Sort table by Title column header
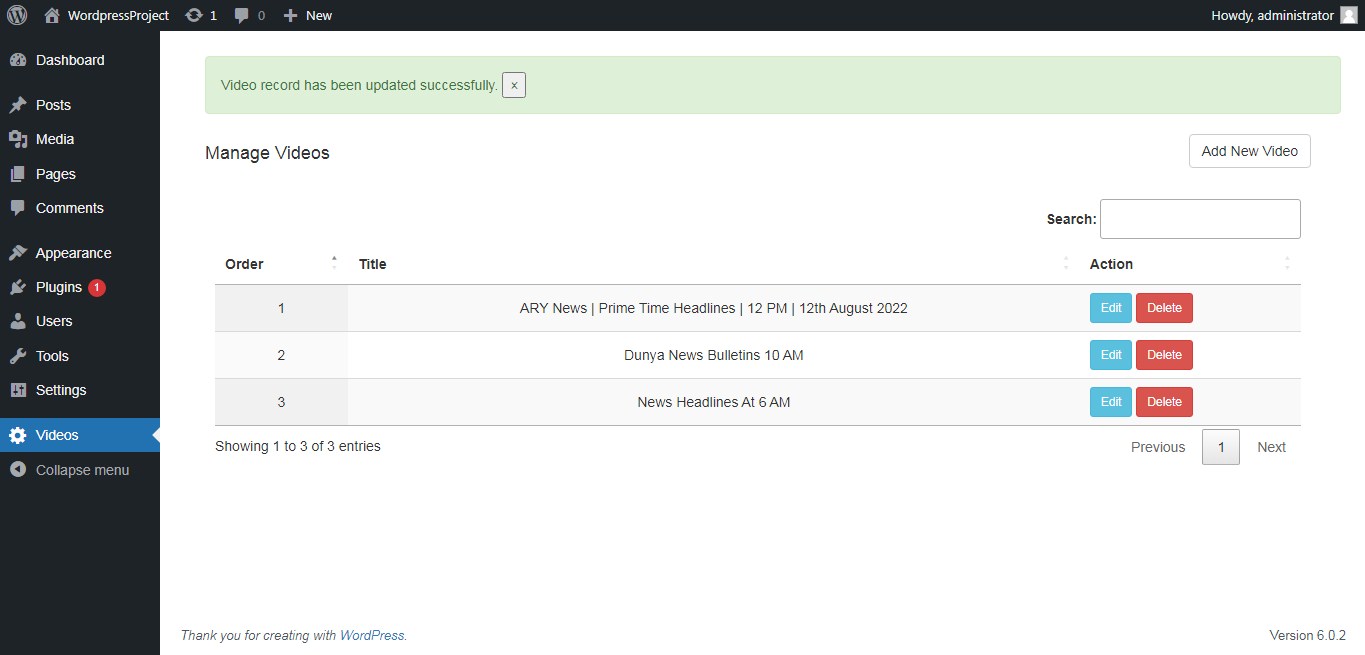This screenshot has height=655, width=1365. point(373,264)
